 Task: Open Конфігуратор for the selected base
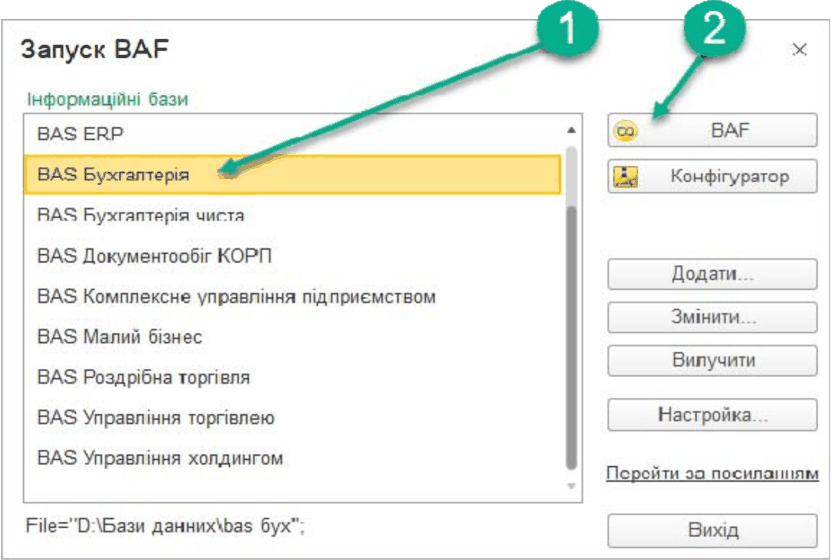click(712, 176)
